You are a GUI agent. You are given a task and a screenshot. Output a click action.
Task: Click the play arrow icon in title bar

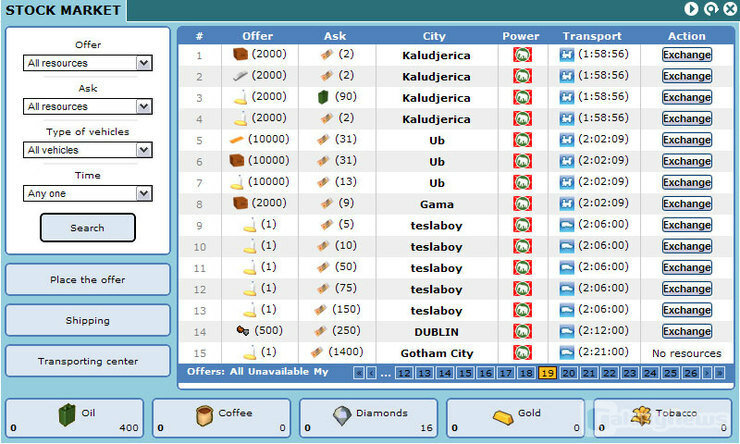[x=691, y=8]
